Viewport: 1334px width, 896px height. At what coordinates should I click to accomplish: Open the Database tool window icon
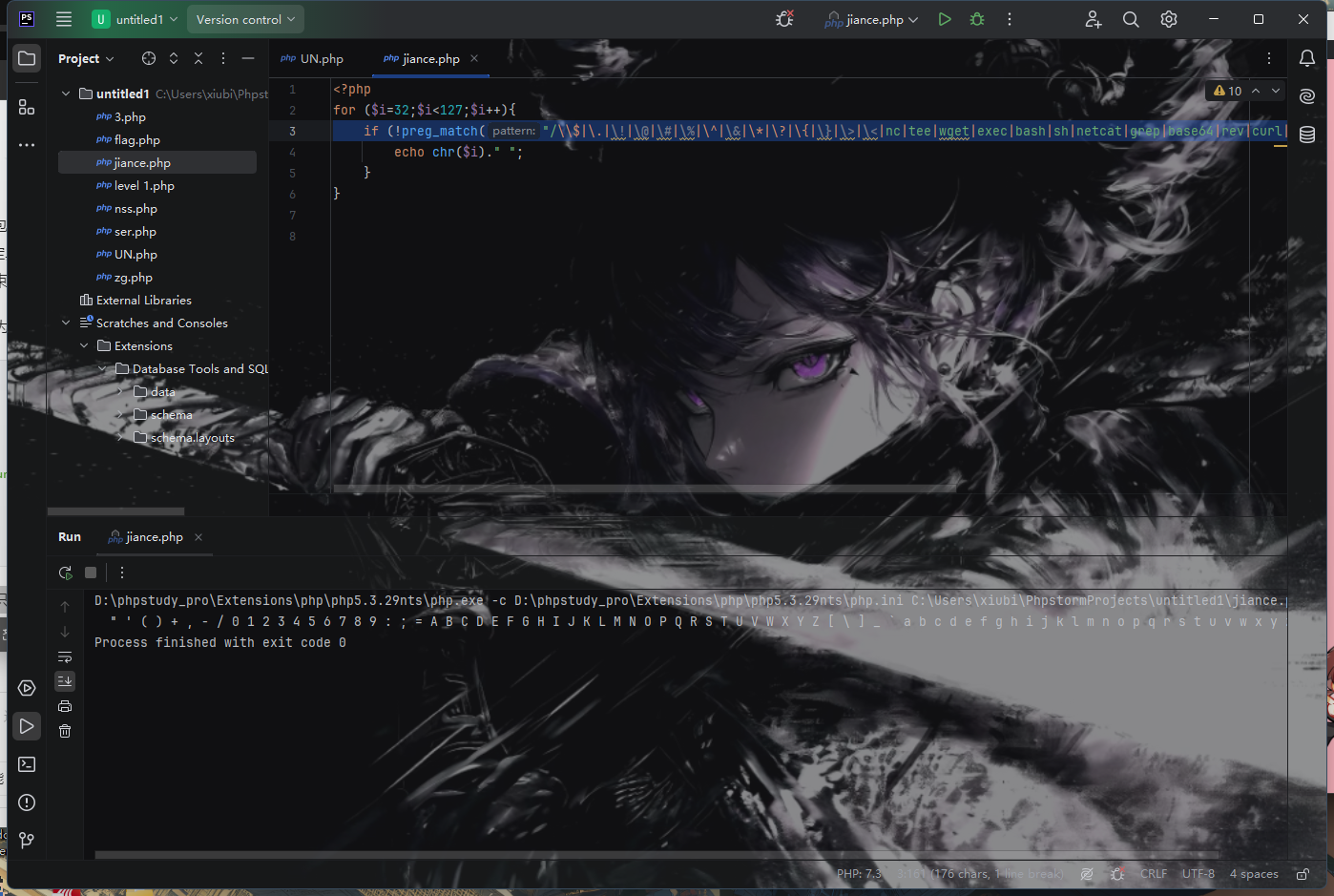[x=1307, y=135]
